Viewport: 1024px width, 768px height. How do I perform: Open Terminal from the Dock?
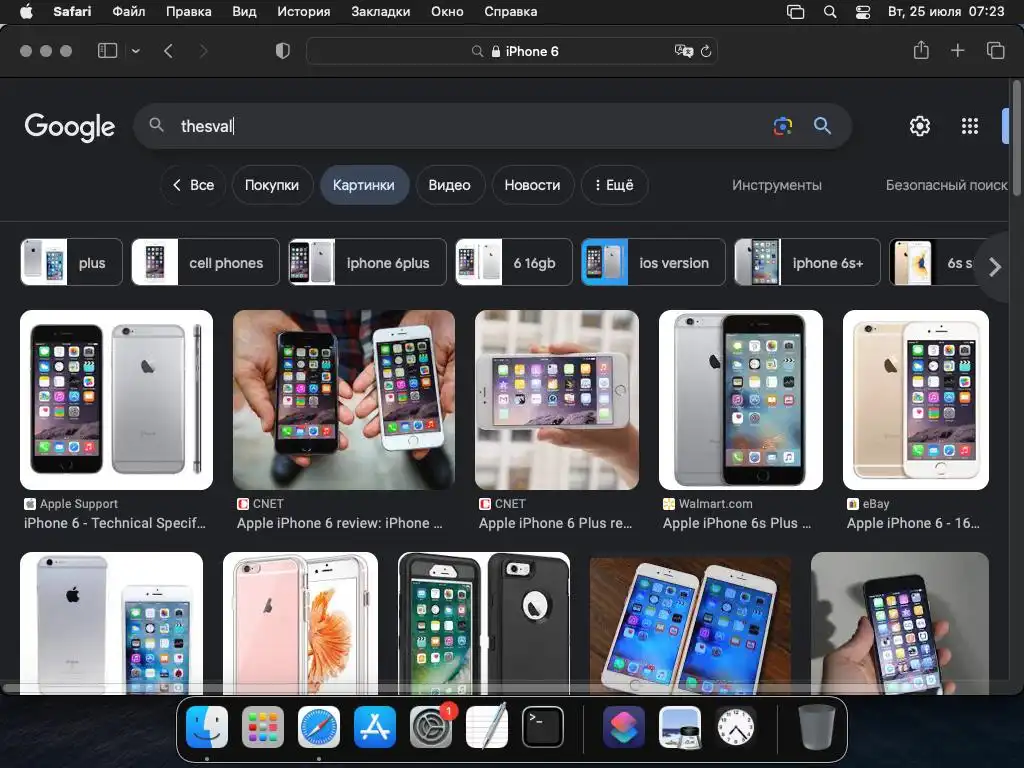543,727
